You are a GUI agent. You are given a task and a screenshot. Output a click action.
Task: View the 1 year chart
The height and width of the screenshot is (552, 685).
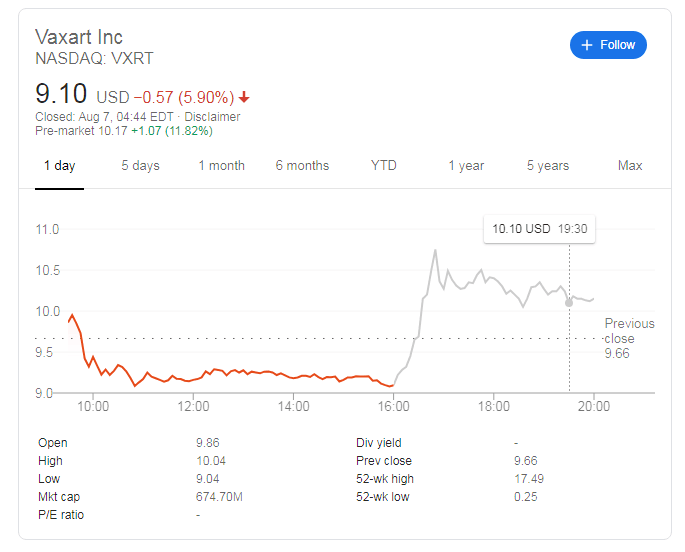(x=466, y=166)
